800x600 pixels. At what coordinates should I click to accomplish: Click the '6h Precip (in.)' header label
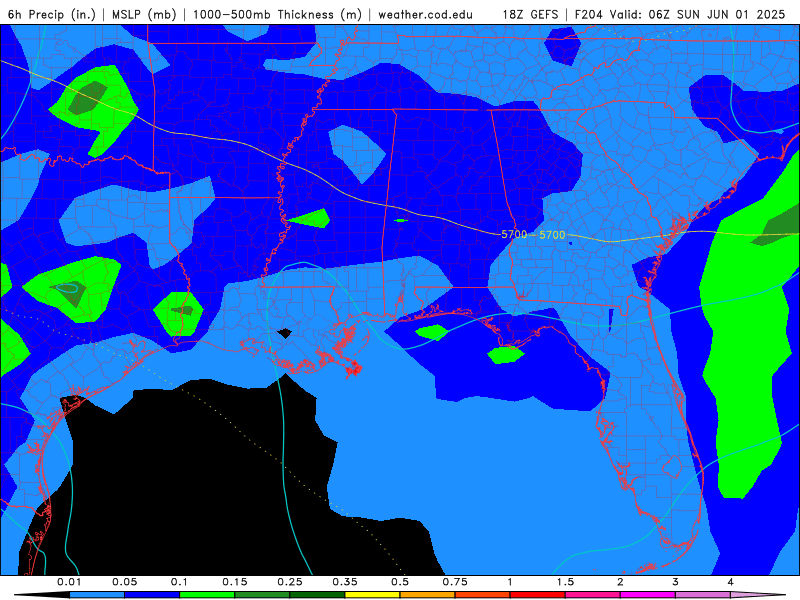(x=52, y=14)
